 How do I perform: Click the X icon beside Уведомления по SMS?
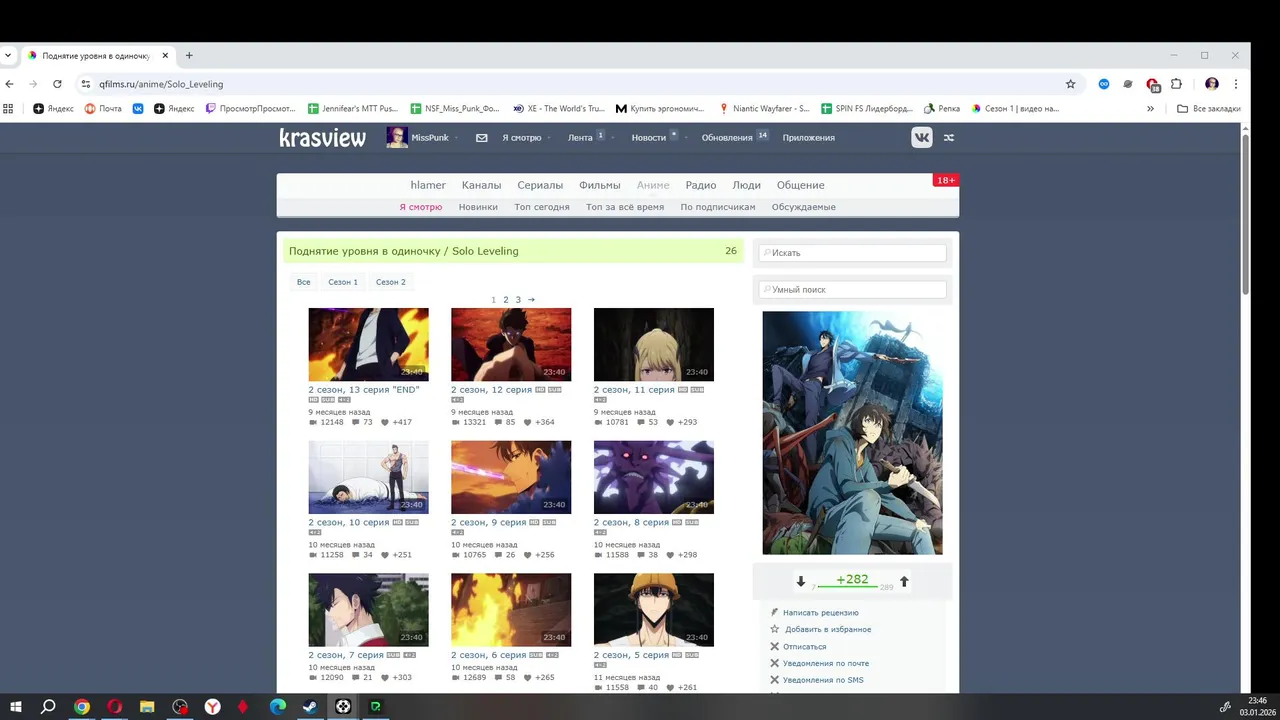coord(774,680)
